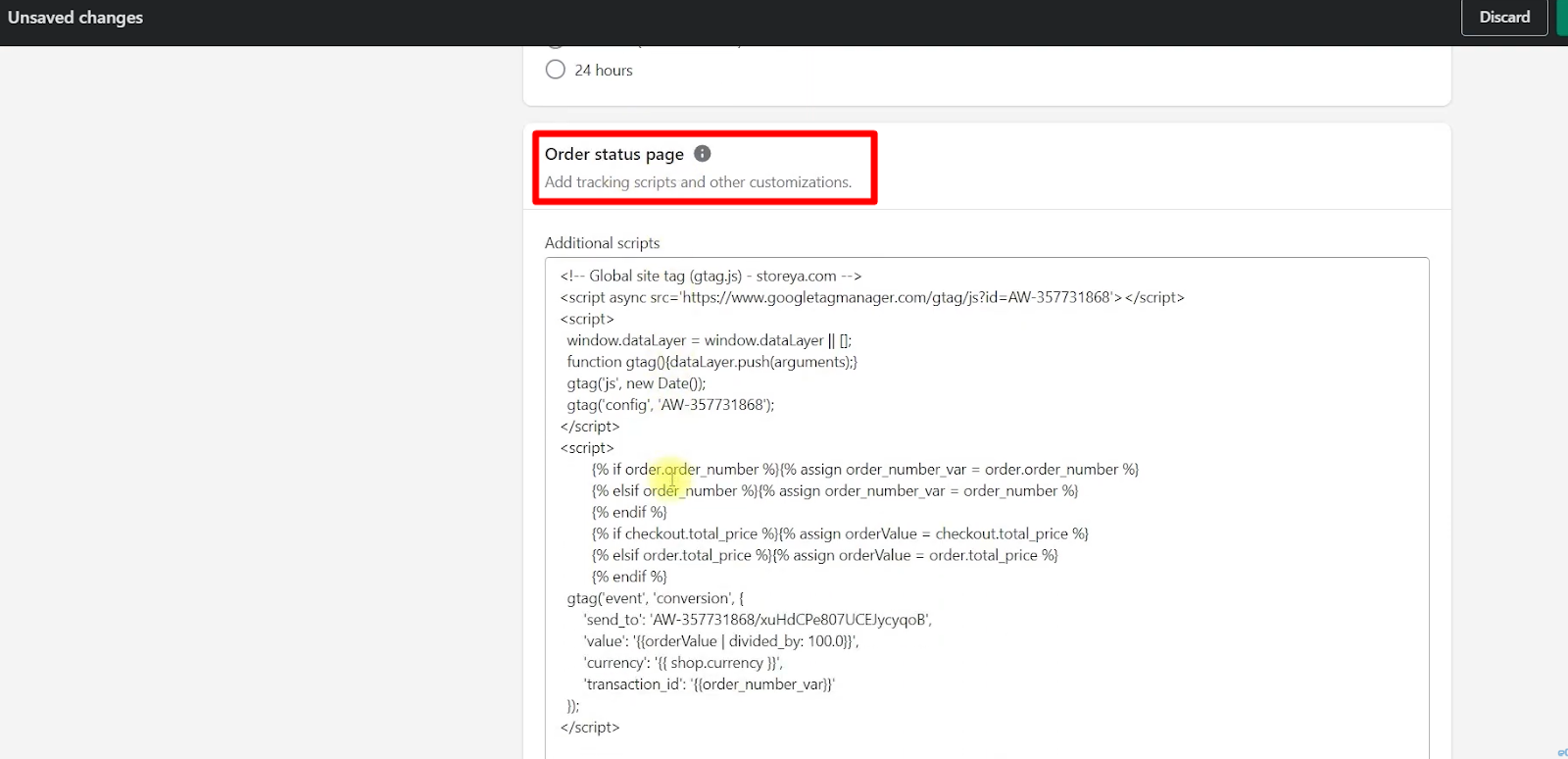
Task: Click the gtag('event', 'conversion' line
Action: [655, 598]
